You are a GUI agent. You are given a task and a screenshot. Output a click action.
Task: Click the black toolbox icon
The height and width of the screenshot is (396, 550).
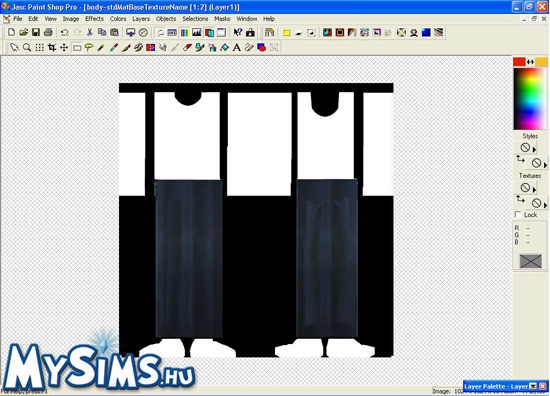[250, 33]
